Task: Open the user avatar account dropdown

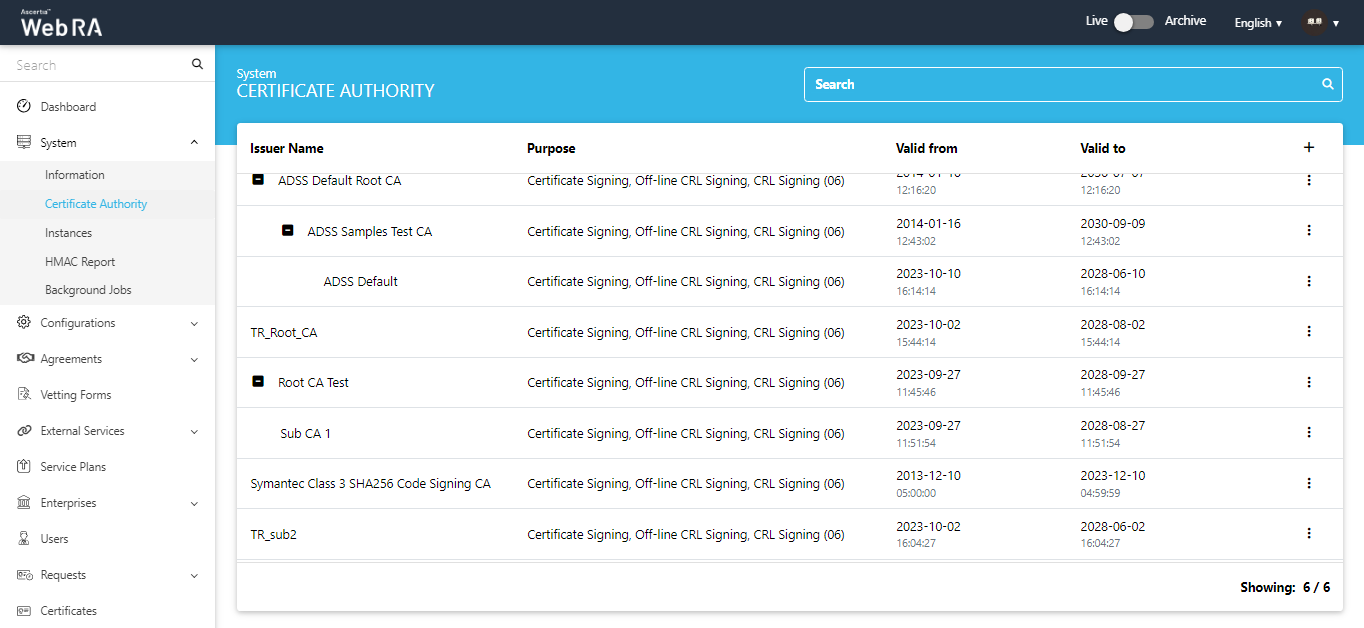Action: pyautogui.click(x=1320, y=23)
